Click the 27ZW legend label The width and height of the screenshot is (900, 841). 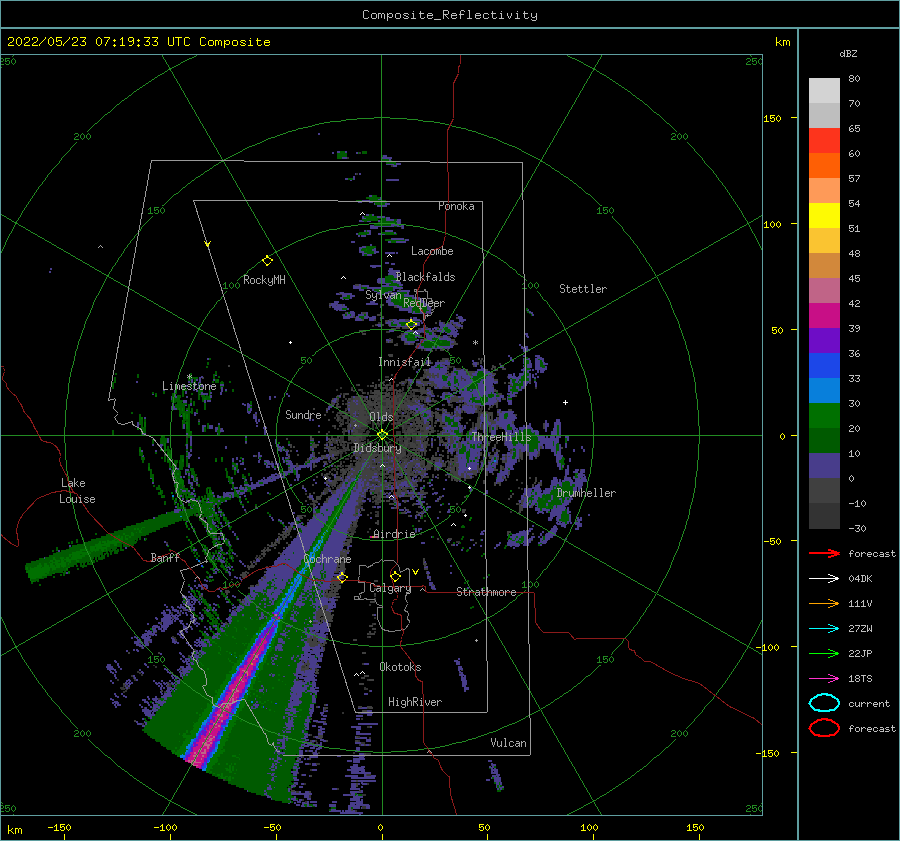[x=860, y=629]
